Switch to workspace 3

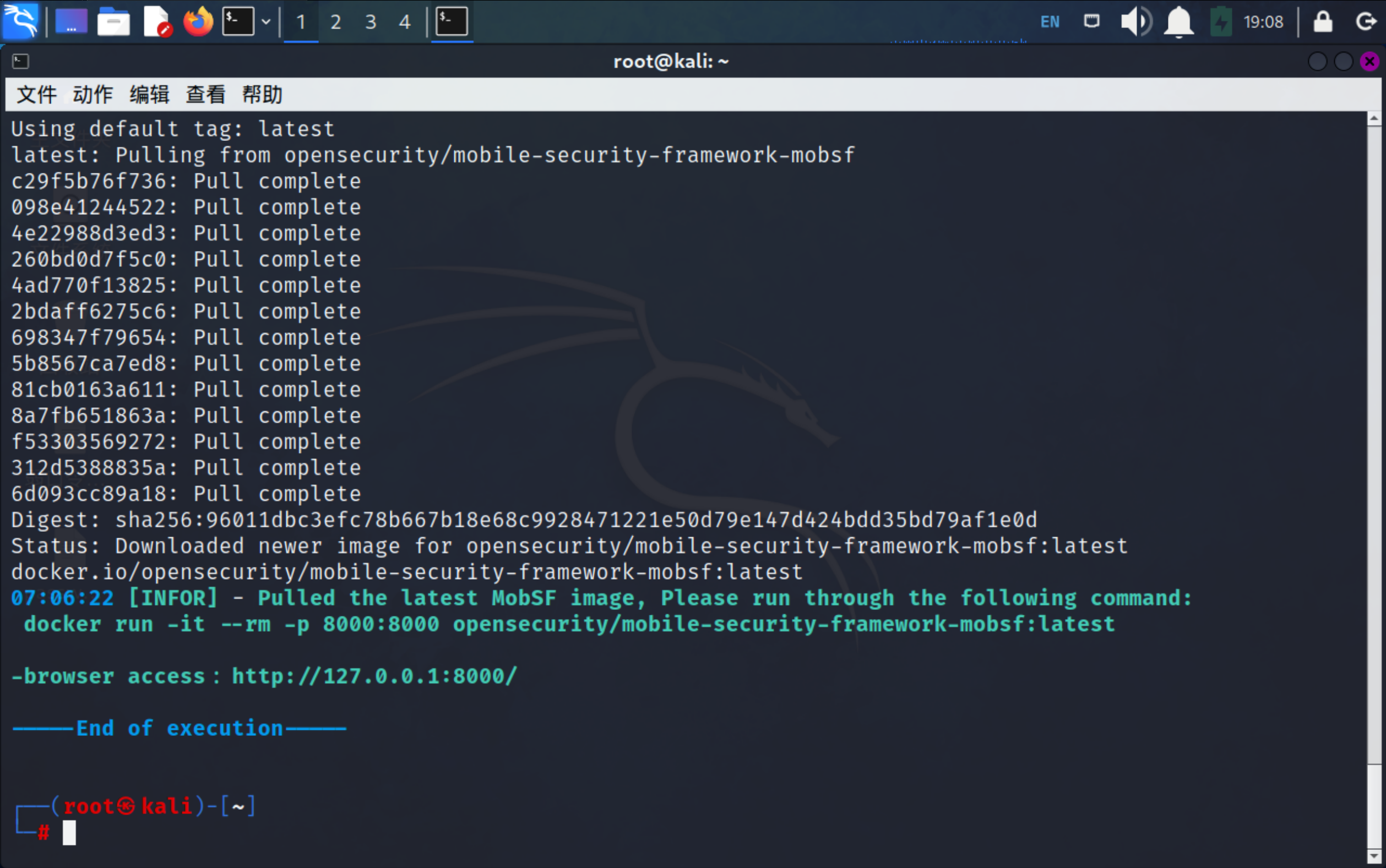pos(371,23)
